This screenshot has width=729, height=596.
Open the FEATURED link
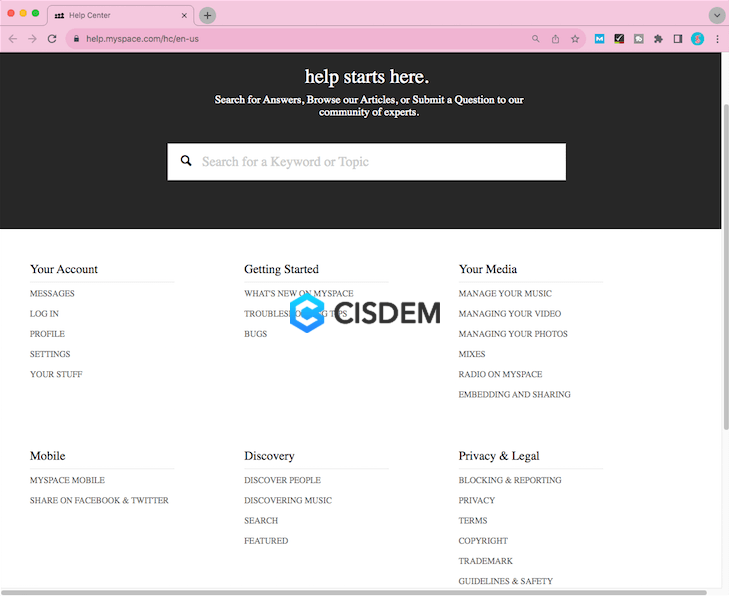pyautogui.click(x=266, y=541)
